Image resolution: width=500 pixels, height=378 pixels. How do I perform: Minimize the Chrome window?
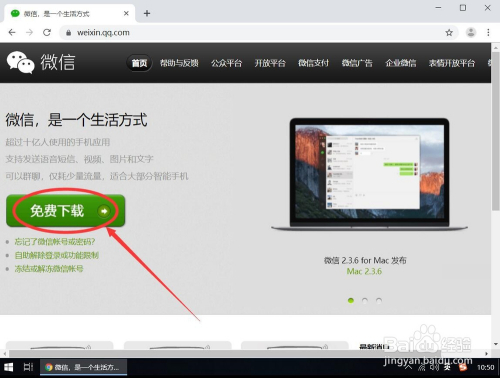[438, 7]
